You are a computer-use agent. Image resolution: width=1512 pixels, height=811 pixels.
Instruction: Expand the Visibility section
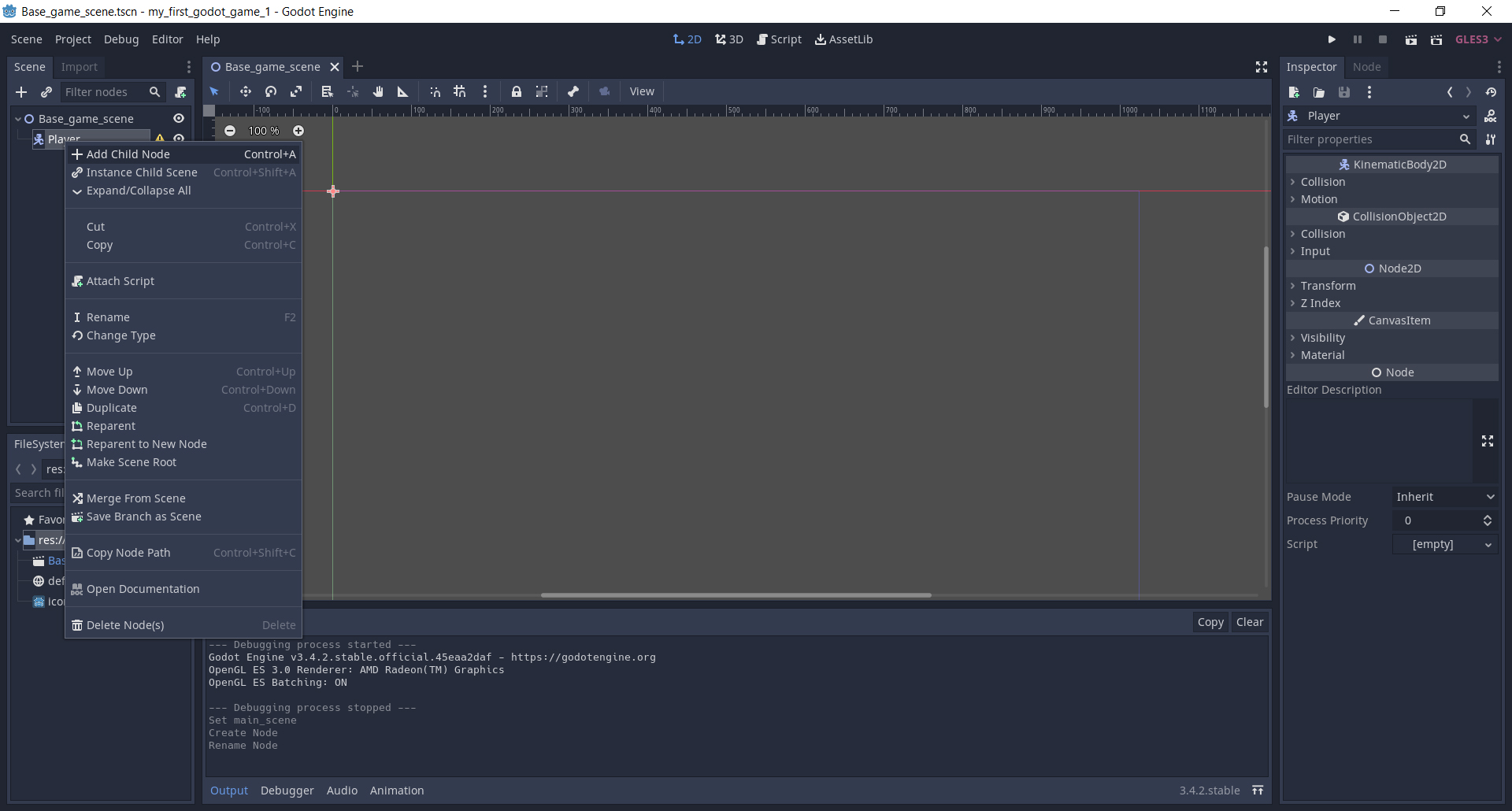(1392, 338)
